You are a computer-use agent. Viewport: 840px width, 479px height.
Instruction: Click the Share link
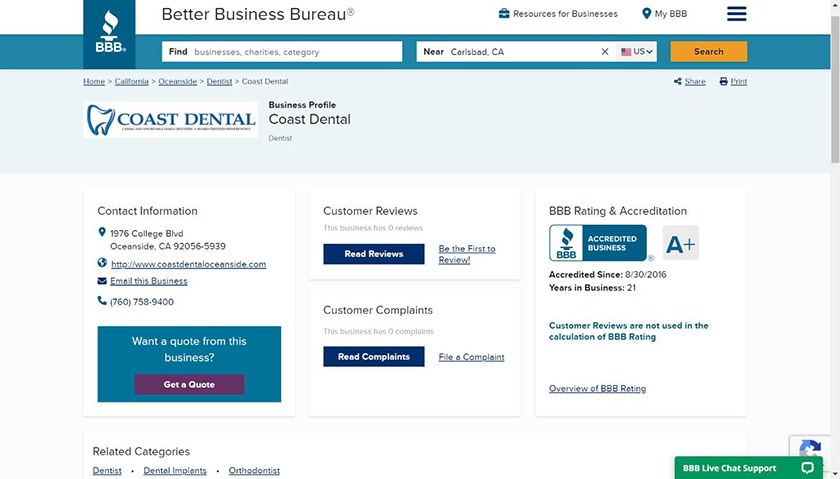[695, 81]
